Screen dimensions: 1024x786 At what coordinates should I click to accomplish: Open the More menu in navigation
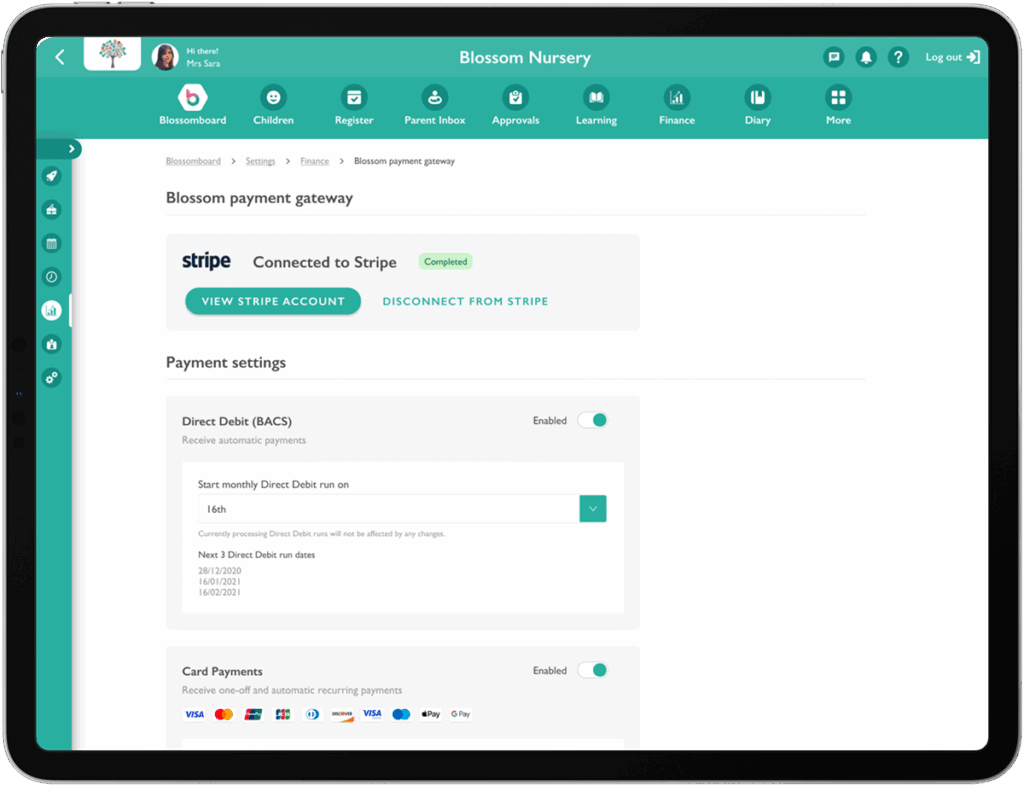coord(838,98)
